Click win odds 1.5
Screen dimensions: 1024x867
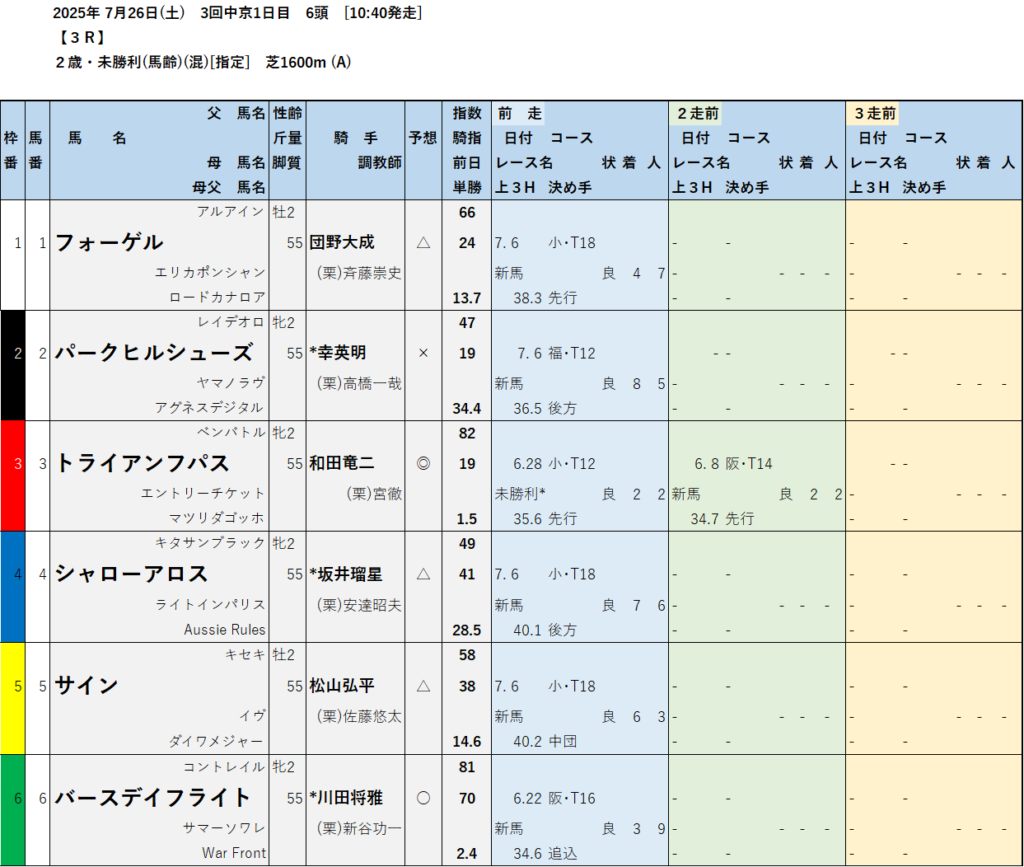pos(467,519)
